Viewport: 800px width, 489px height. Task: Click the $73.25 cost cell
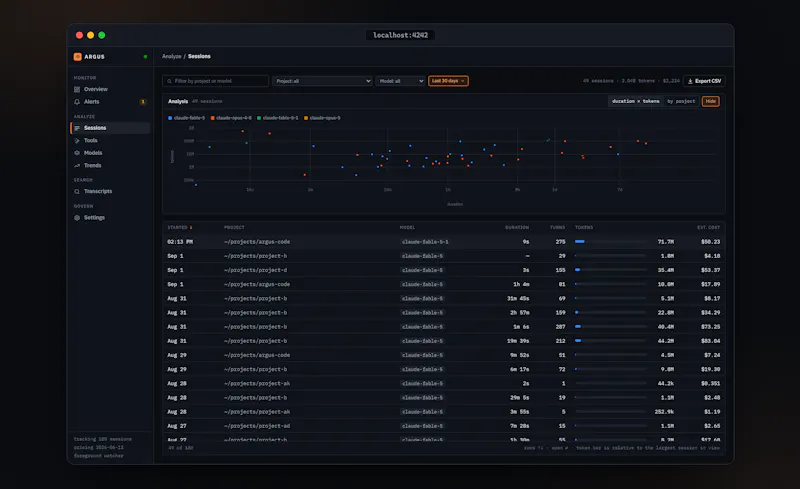pos(710,327)
